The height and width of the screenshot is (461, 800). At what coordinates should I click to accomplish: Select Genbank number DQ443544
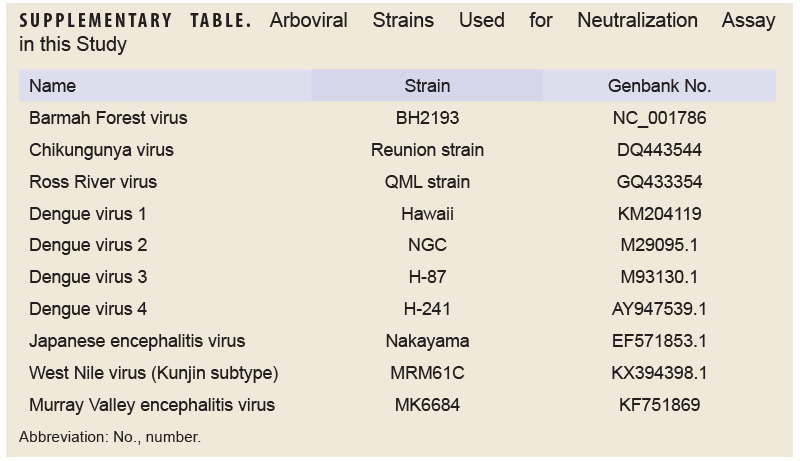tap(659, 150)
